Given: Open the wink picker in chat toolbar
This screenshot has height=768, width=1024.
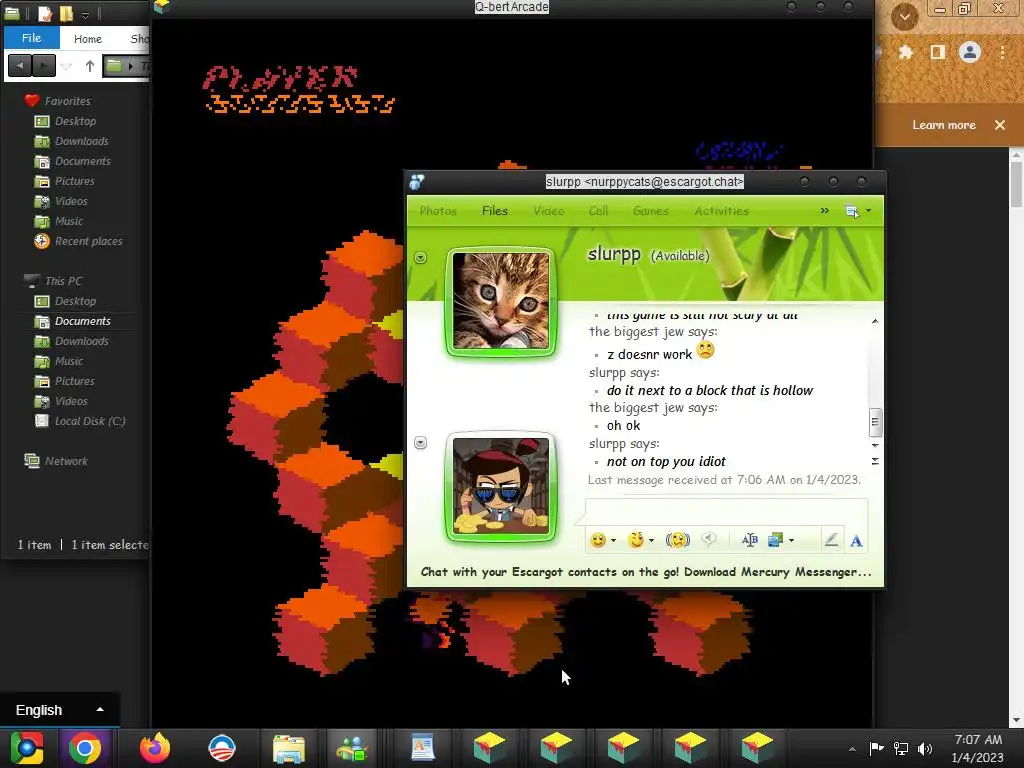Looking at the screenshot, I should tap(635, 540).
